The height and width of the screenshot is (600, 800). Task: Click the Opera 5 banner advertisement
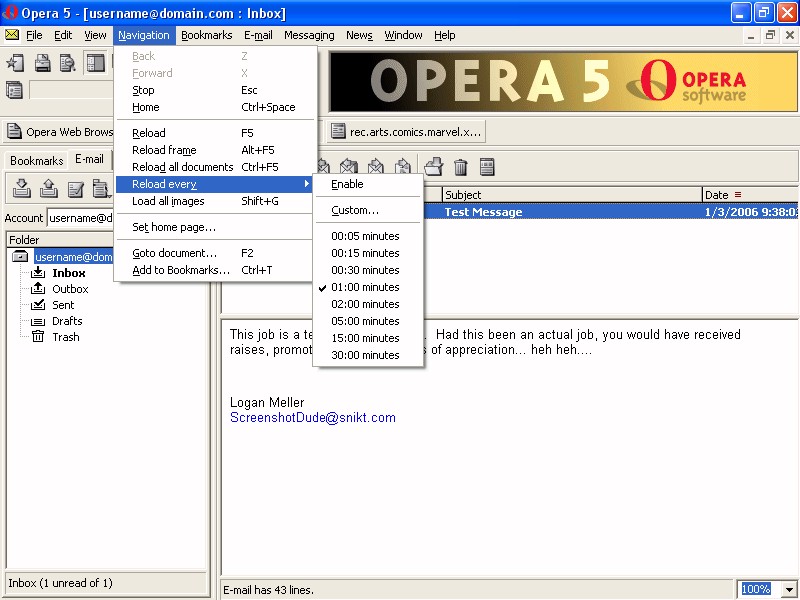pyautogui.click(x=563, y=82)
